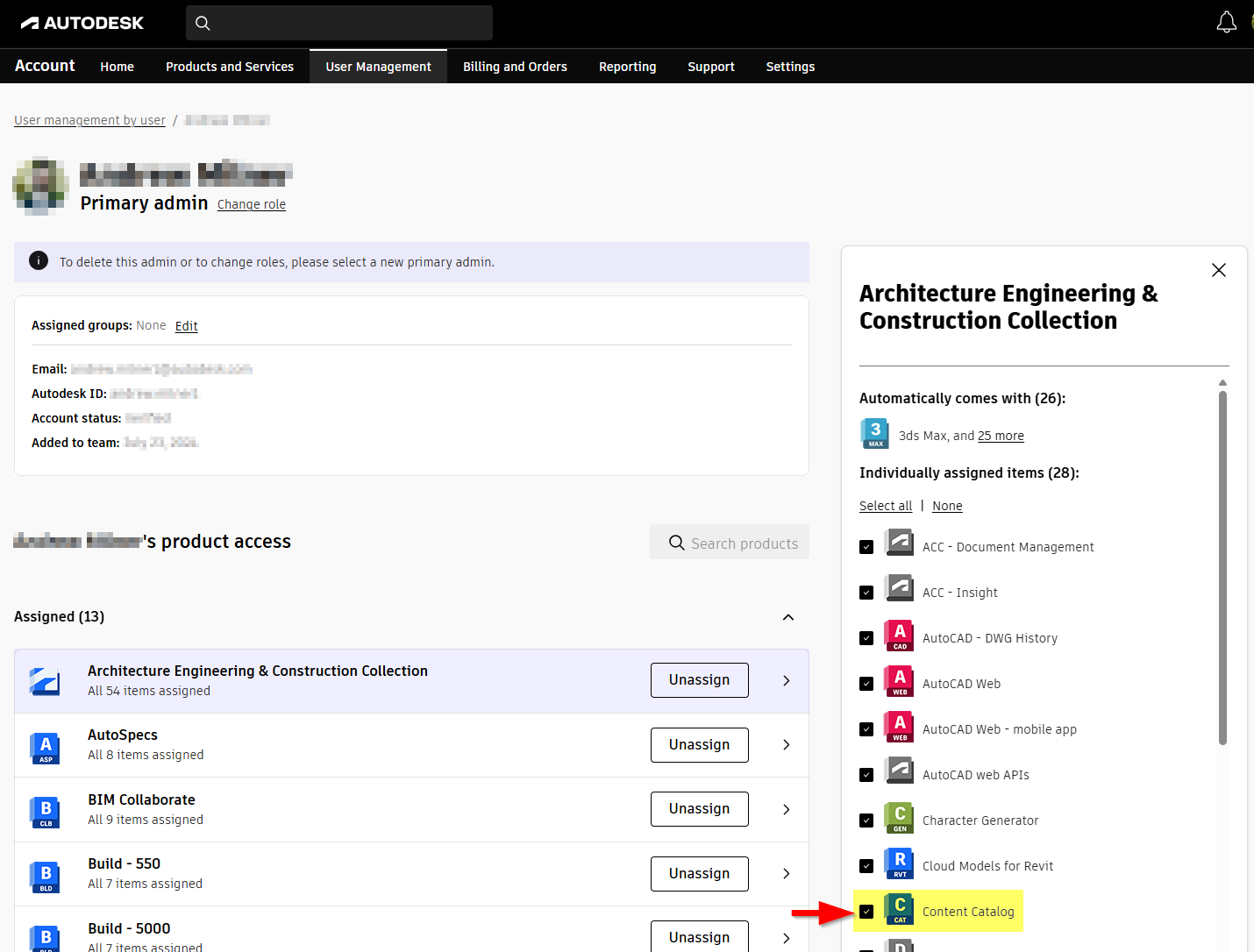Click the notification bell icon
The image size is (1254, 952).
point(1226,23)
